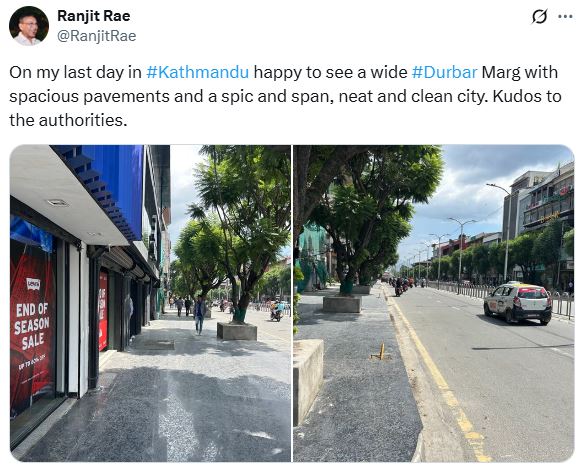Click the motorcyclist in the left photo

coord(277,312)
